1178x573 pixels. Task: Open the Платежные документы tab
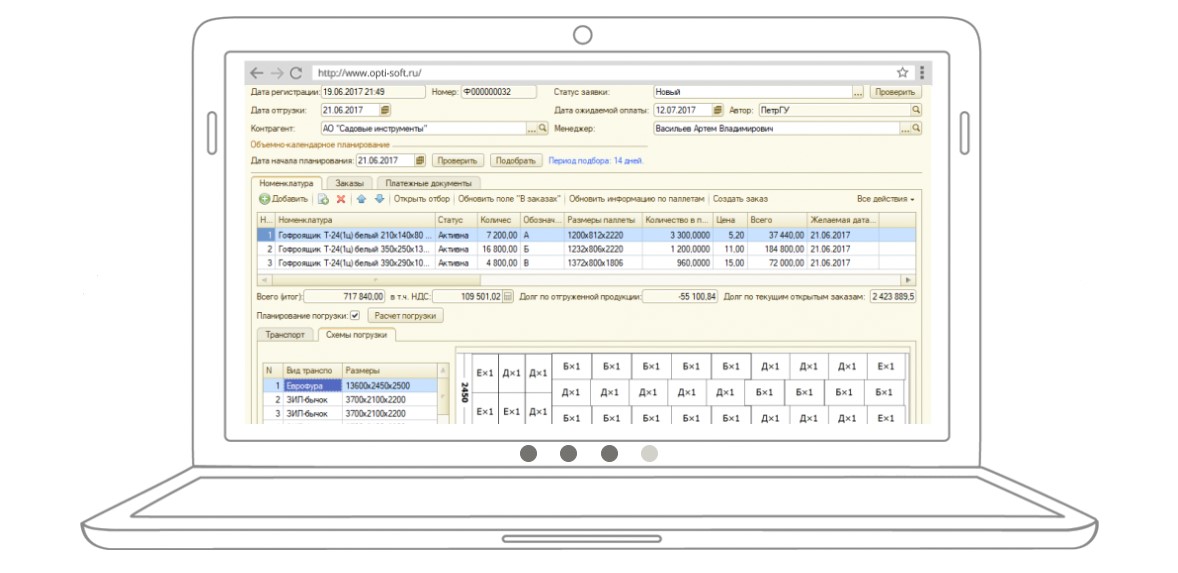click(x=428, y=183)
